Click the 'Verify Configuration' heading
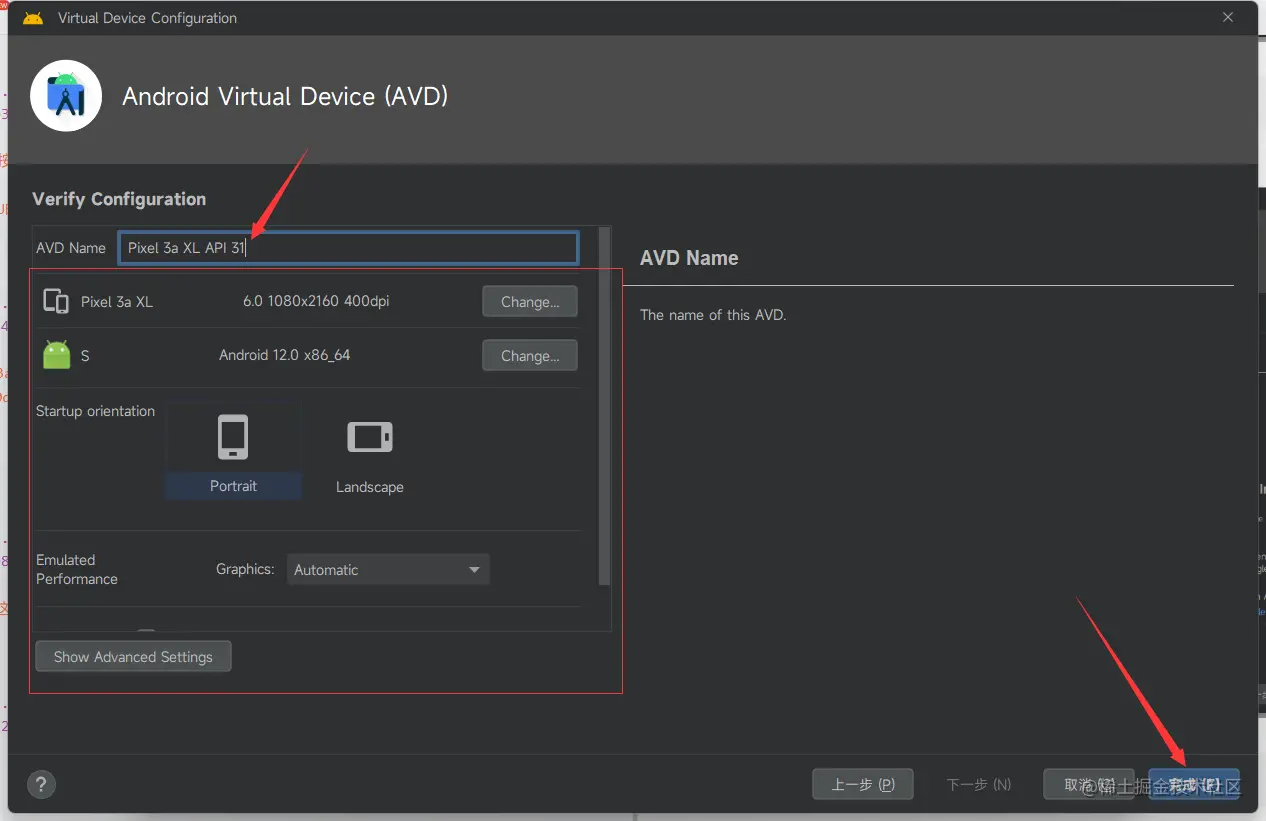1266x821 pixels. pos(119,199)
